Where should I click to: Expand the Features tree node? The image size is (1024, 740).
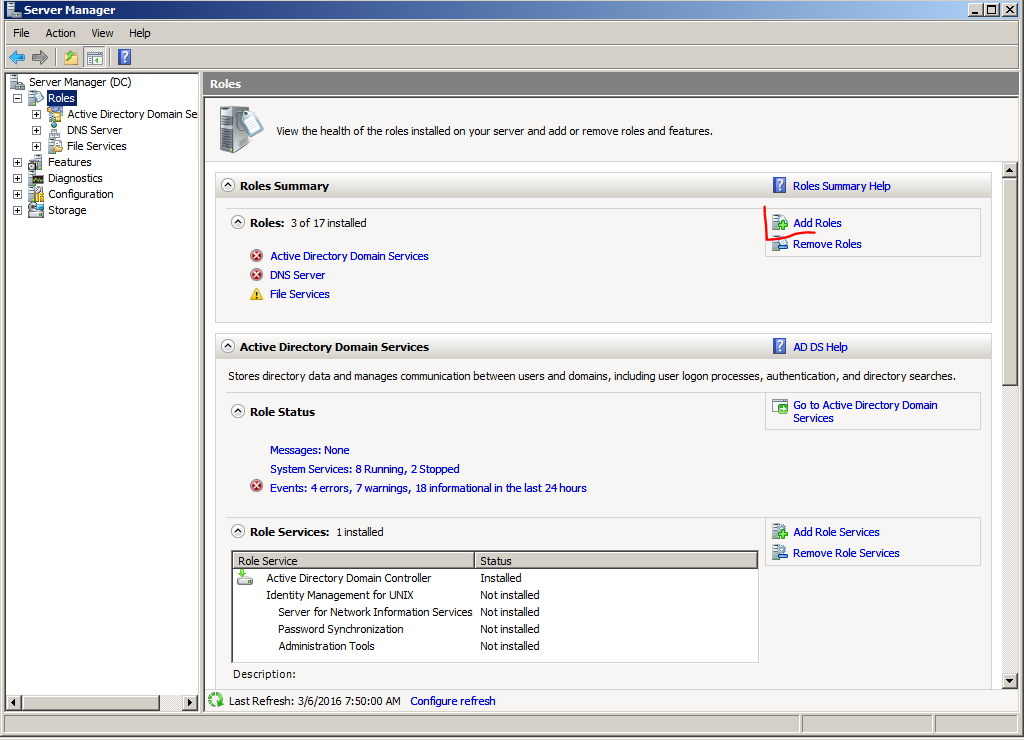coord(18,162)
